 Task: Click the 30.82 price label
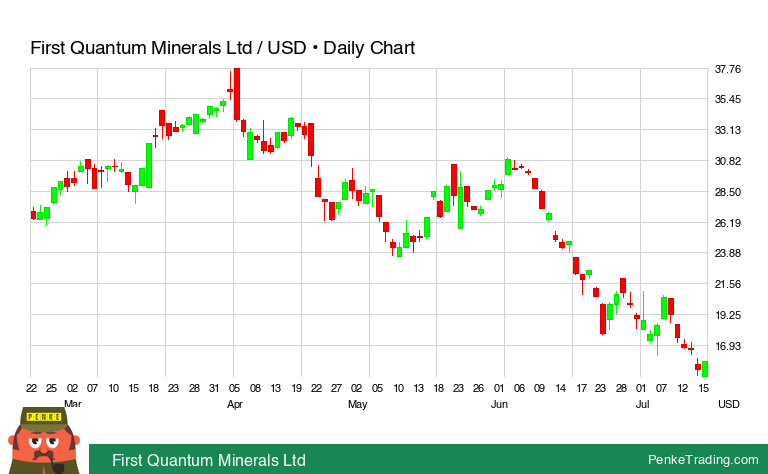click(727, 161)
